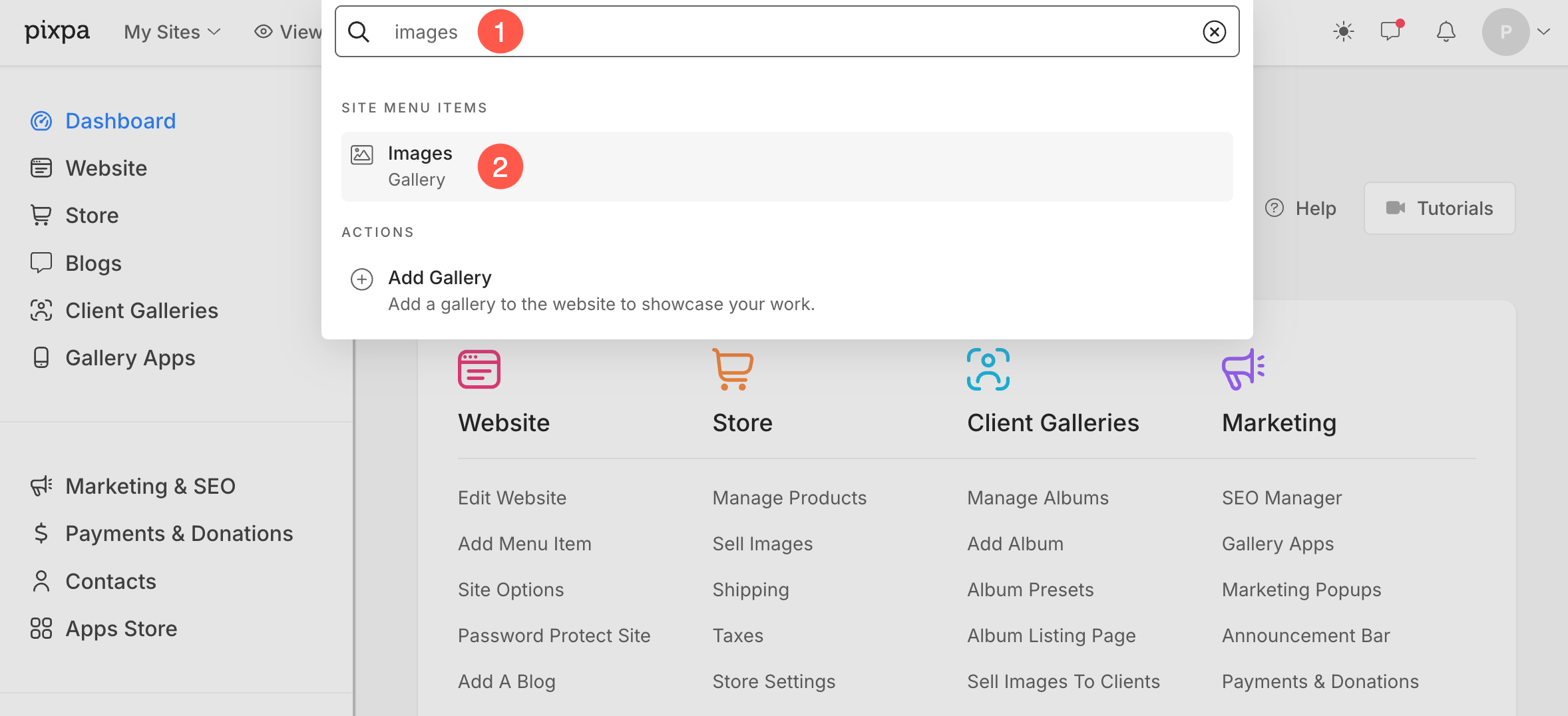
Task: Open the Sell Images To Clients link
Action: click(x=1063, y=681)
